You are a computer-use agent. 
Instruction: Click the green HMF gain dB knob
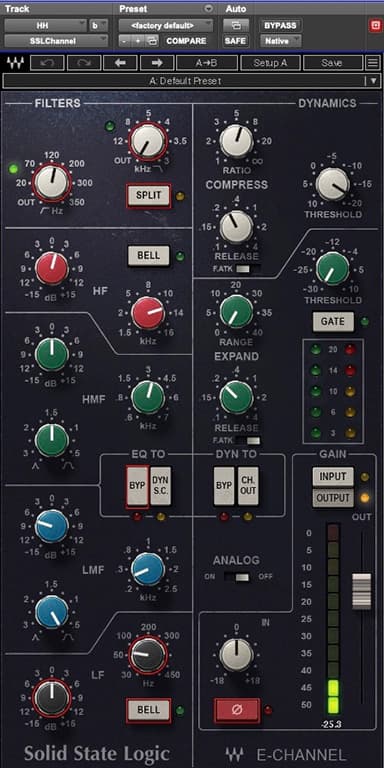tap(52, 354)
